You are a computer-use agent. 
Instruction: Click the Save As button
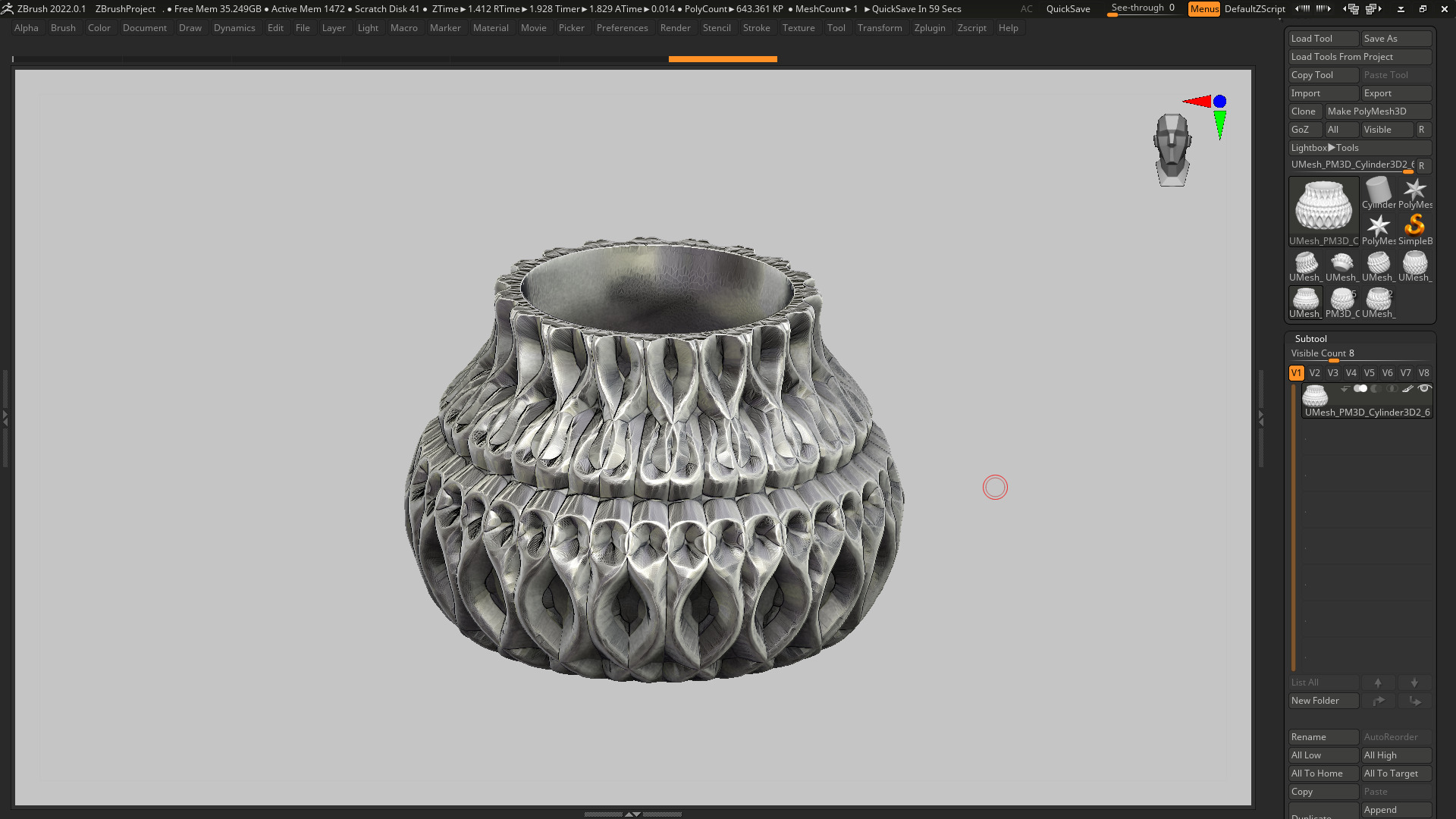tap(1396, 39)
